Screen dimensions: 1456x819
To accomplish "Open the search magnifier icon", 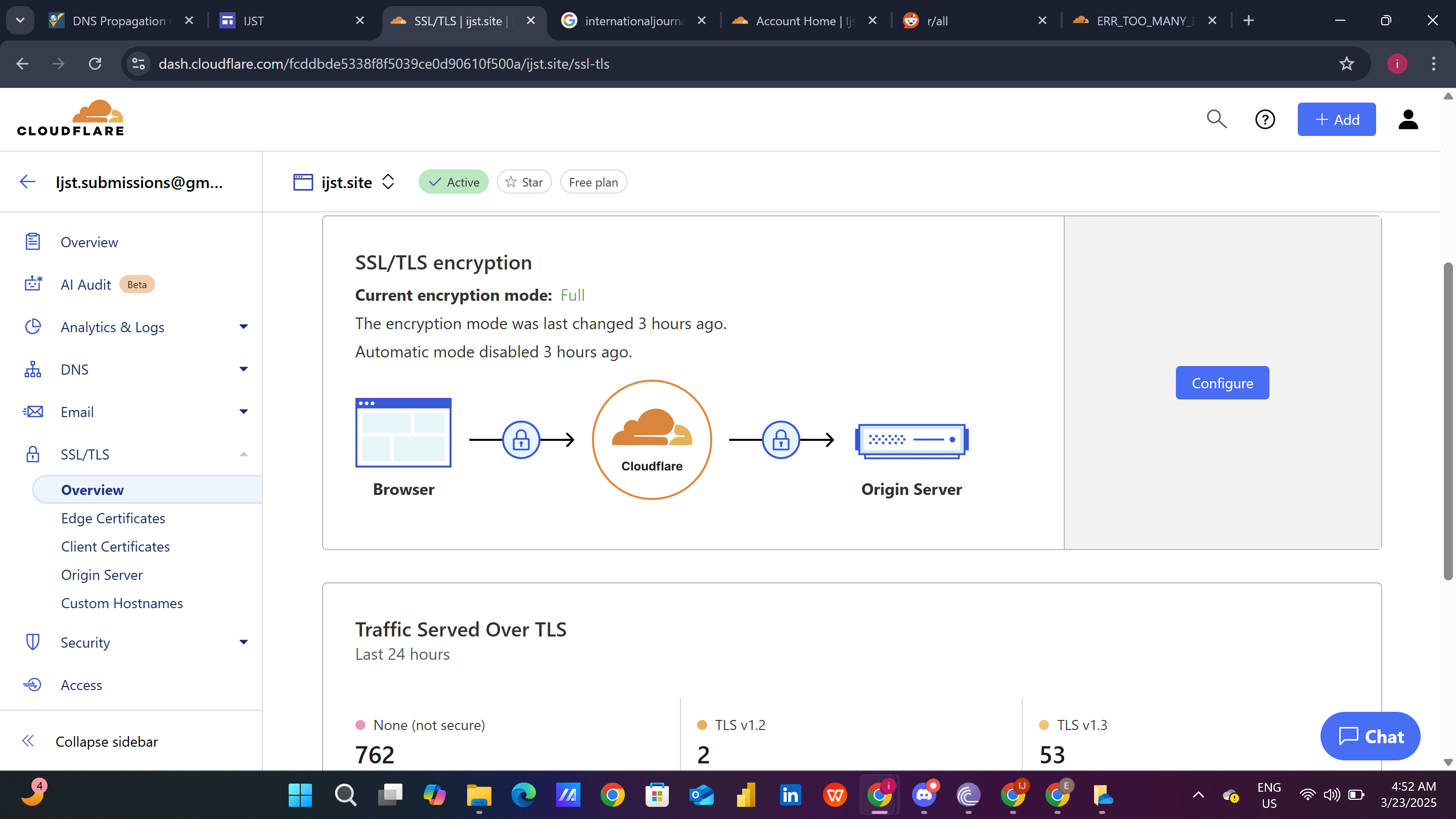I will pyautogui.click(x=1216, y=119).
